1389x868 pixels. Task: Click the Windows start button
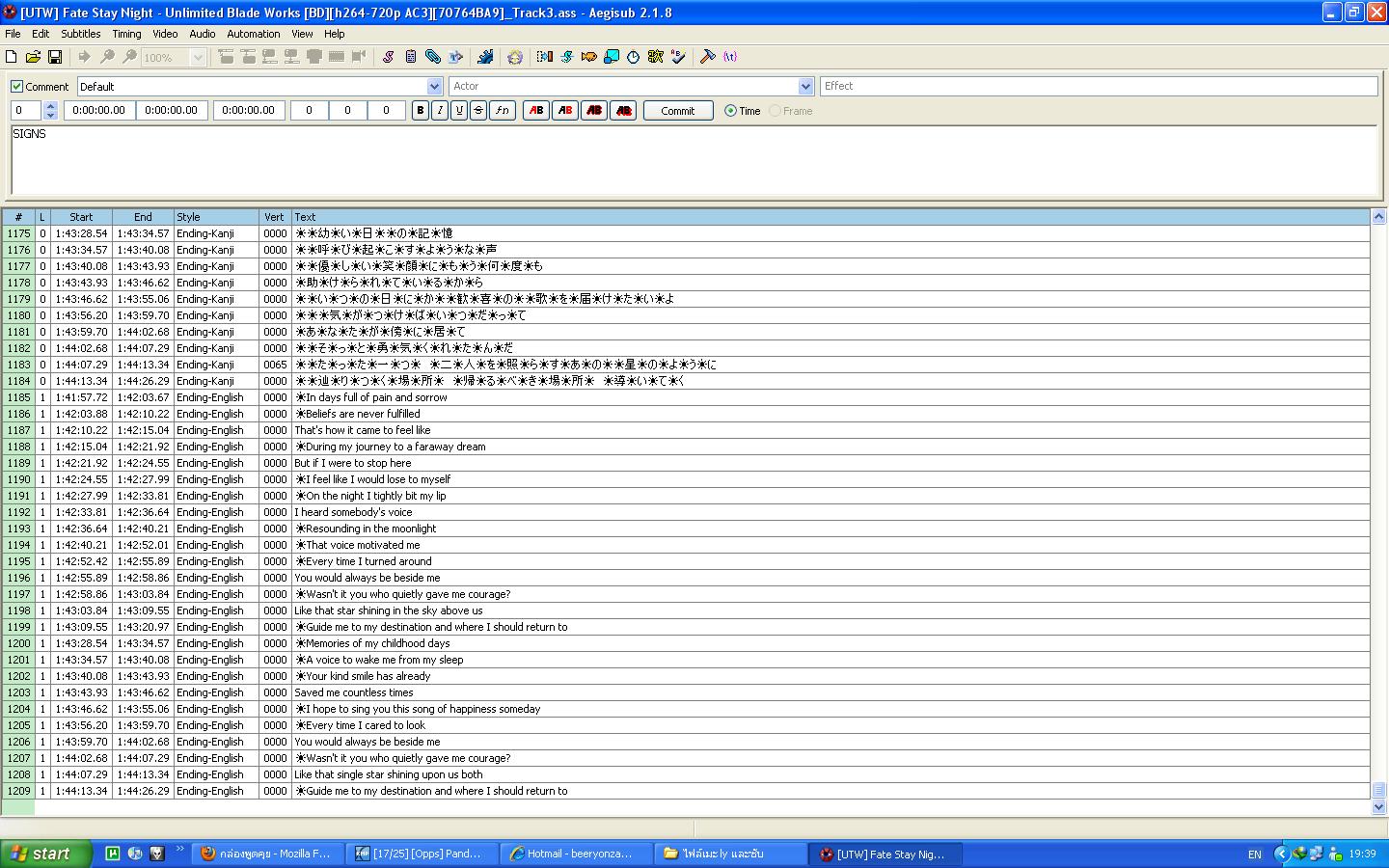(x=45, y=854)
